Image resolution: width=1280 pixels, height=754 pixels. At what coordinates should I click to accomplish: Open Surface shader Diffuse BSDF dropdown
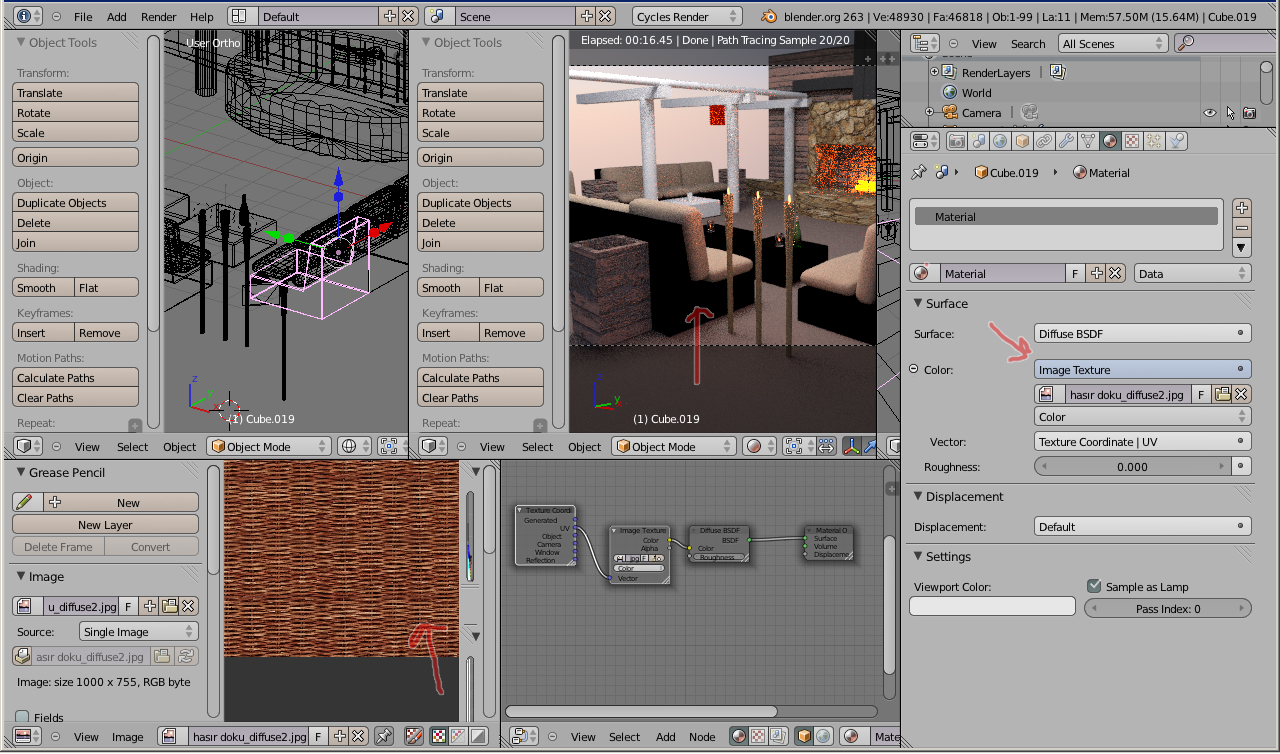tap(1142, 333)
